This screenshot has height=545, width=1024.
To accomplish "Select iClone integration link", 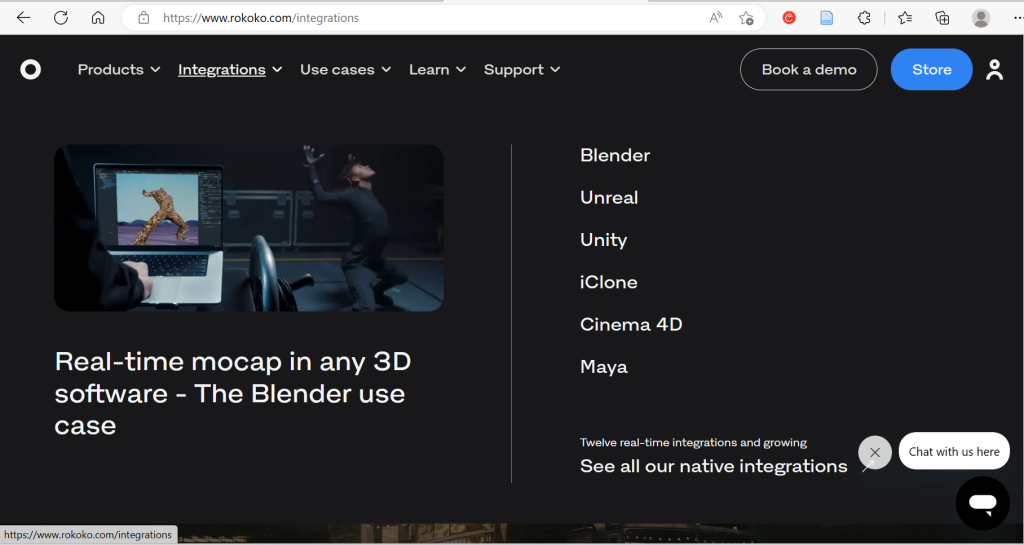I will coord(609,282).
